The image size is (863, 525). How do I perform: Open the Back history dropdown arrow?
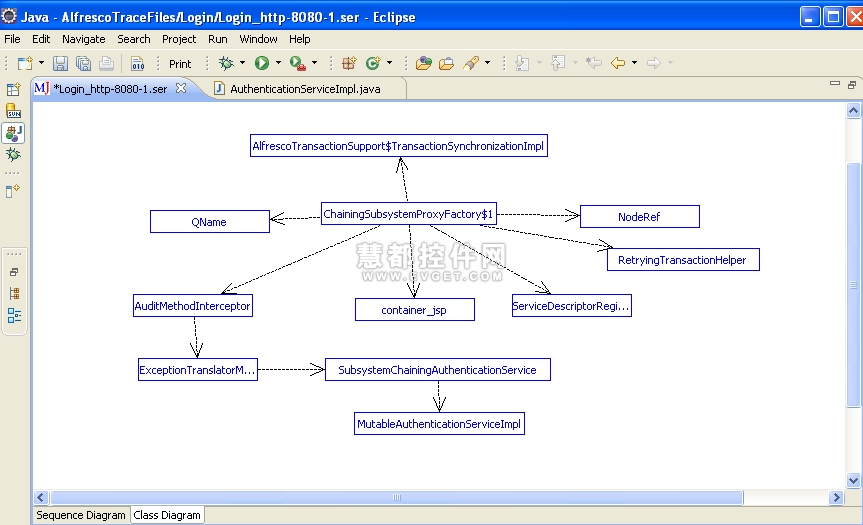pyautogui.click(x=635, y=63)
